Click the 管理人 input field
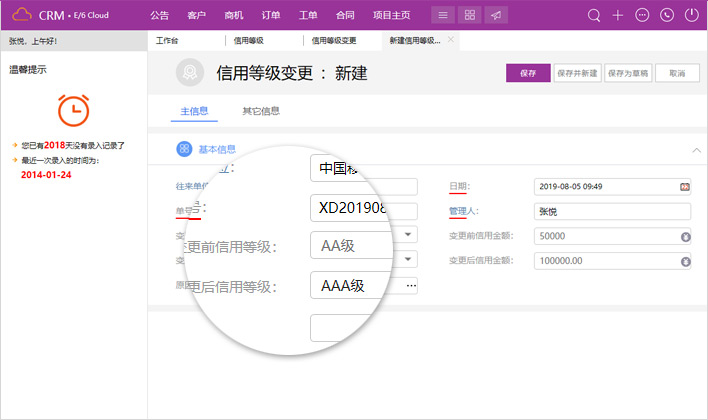The height and width of the screenshot is (420, 708). (612, 211)
